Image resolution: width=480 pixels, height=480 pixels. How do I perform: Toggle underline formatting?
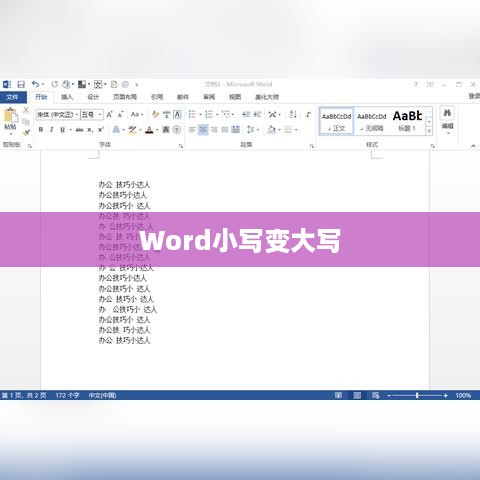point(62,130)
